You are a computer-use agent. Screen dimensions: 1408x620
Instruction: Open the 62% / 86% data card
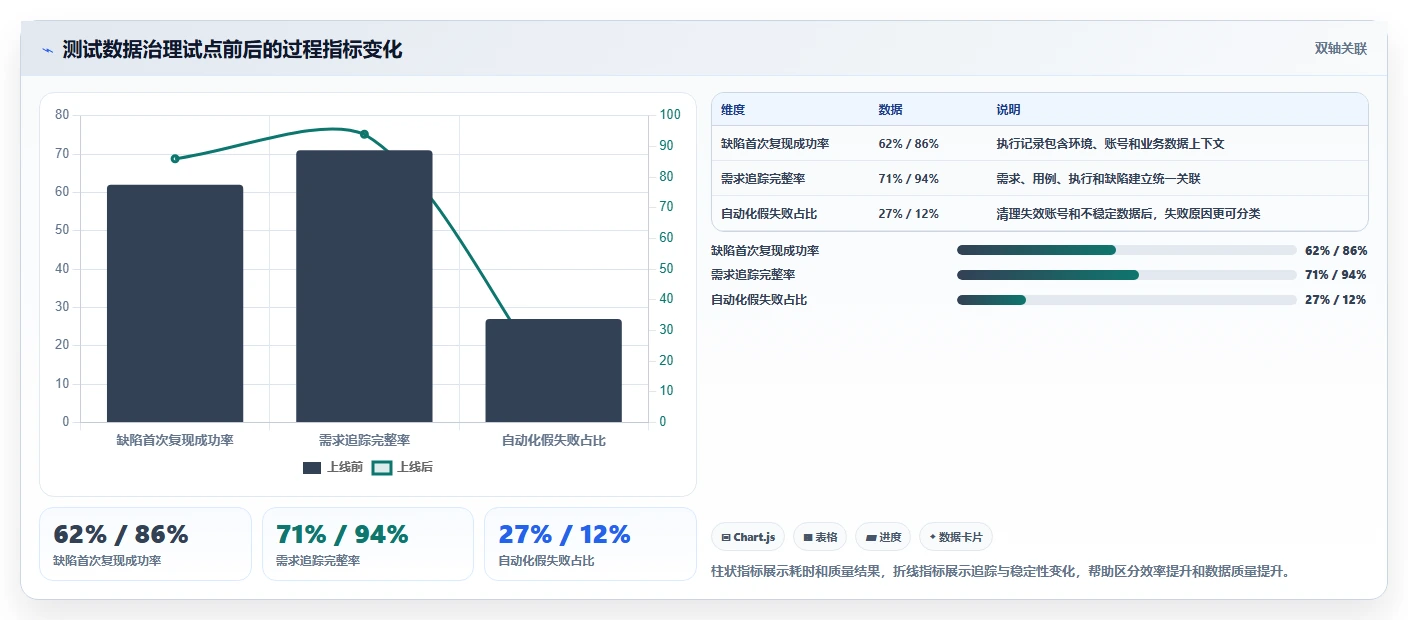(145, 544)
